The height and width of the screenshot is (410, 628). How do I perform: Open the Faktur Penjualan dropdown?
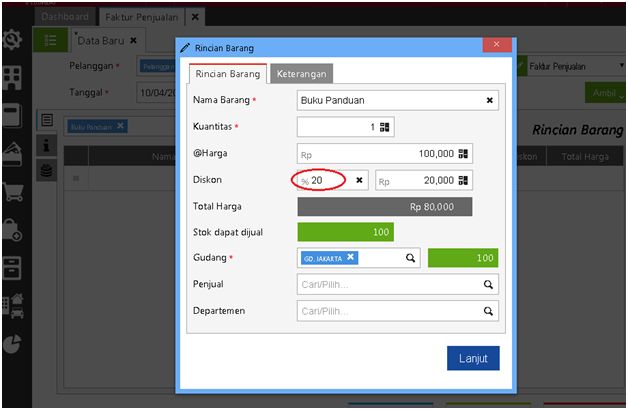click(621, 66)
